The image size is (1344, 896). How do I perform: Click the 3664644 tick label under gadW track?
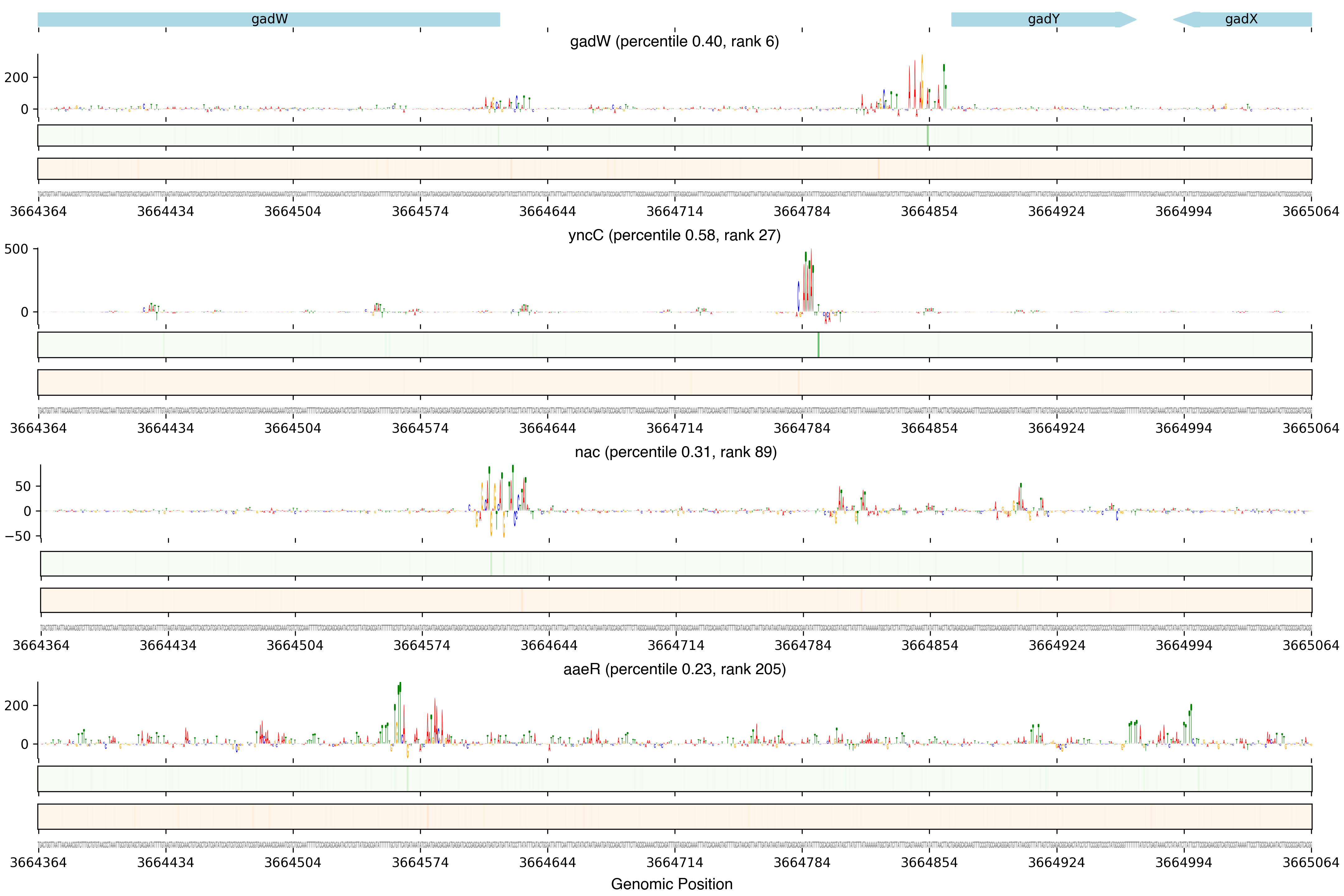547,212
